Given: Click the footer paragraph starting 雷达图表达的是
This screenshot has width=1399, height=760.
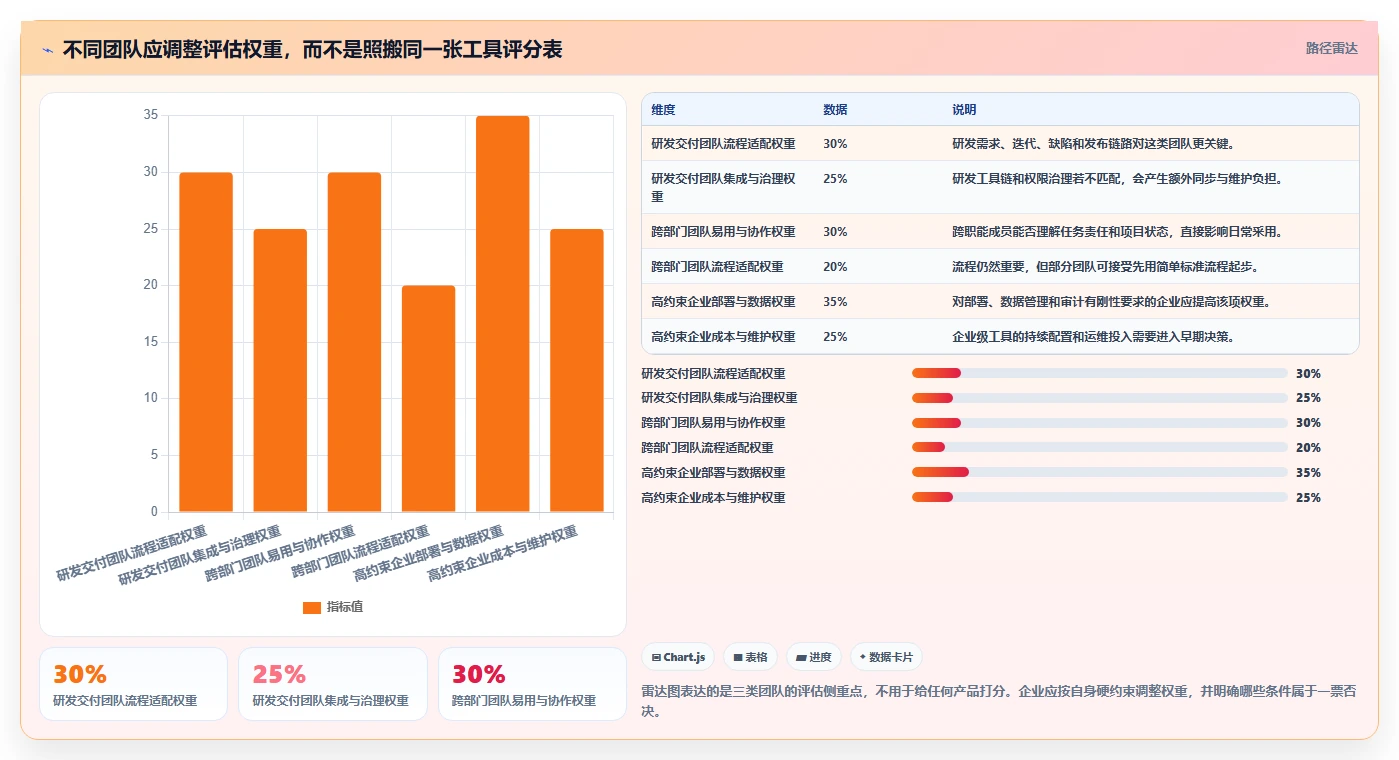Looking at the screenshot, I should [x=999, y=701].
